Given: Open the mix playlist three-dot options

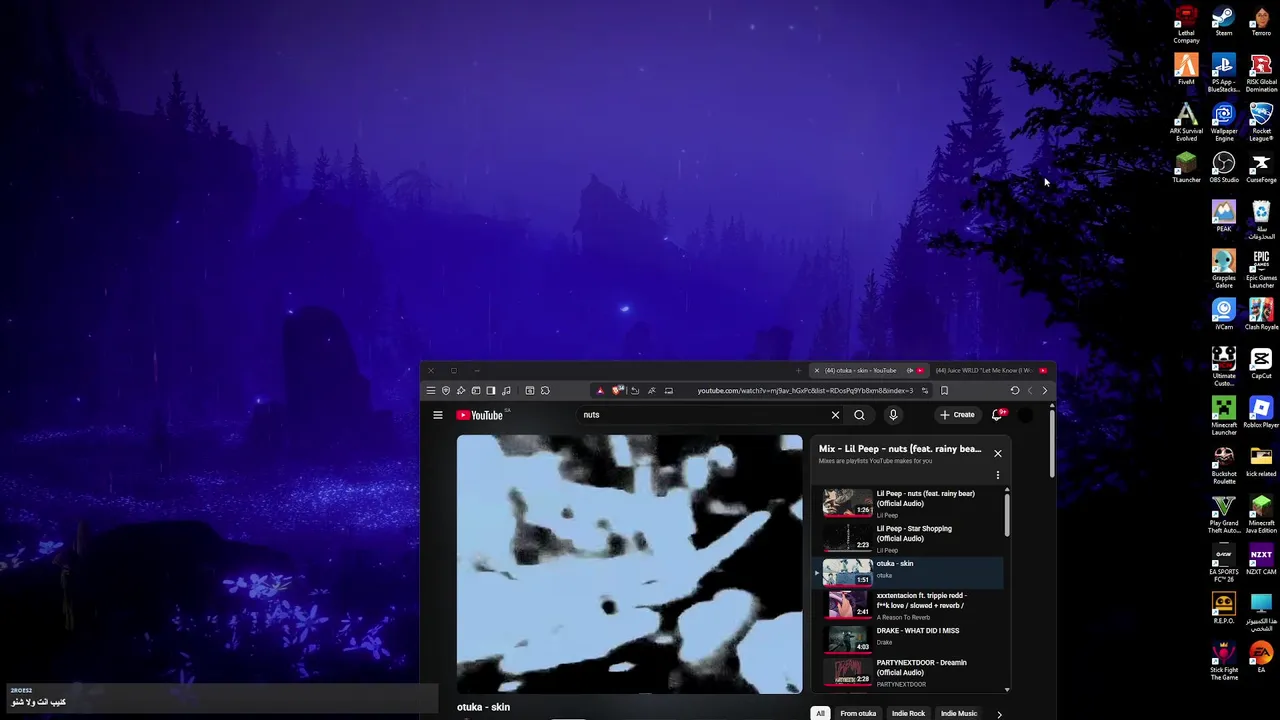Looking at the screenshot, I should tap(997, 475).
